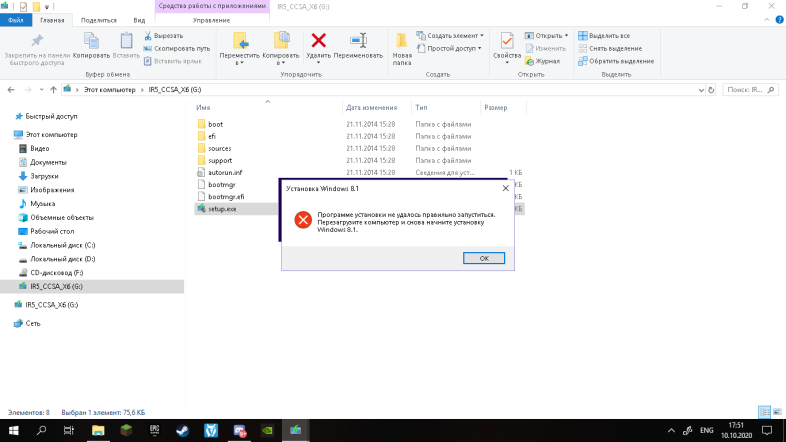This screenshot has height=442, width=786.
Task: Click Выделить все in the ribbon
Action: 604,36
